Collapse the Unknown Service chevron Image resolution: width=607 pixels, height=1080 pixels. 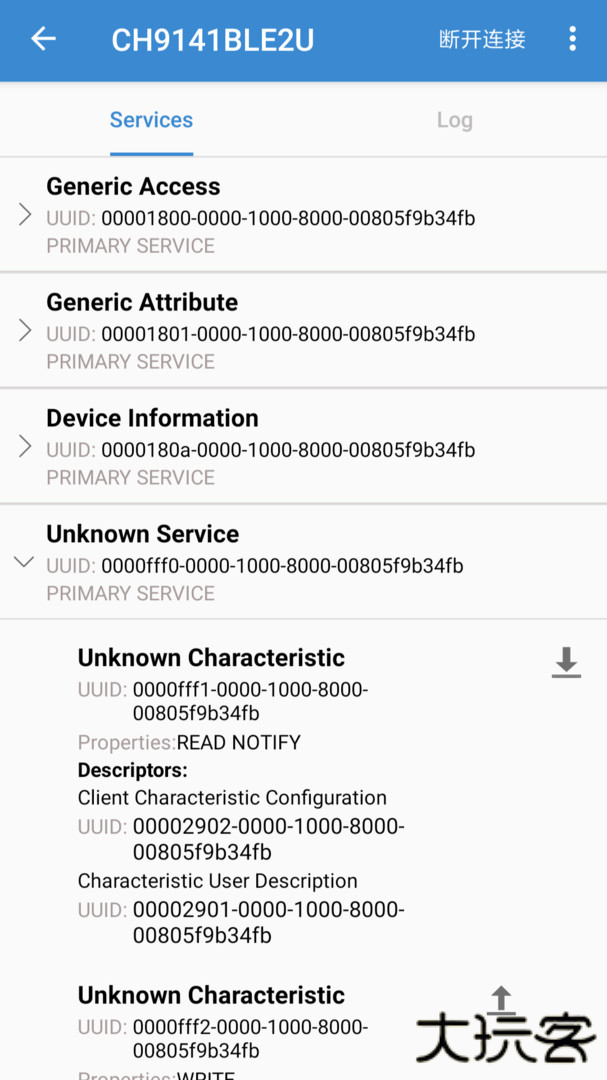coord(24,563)
